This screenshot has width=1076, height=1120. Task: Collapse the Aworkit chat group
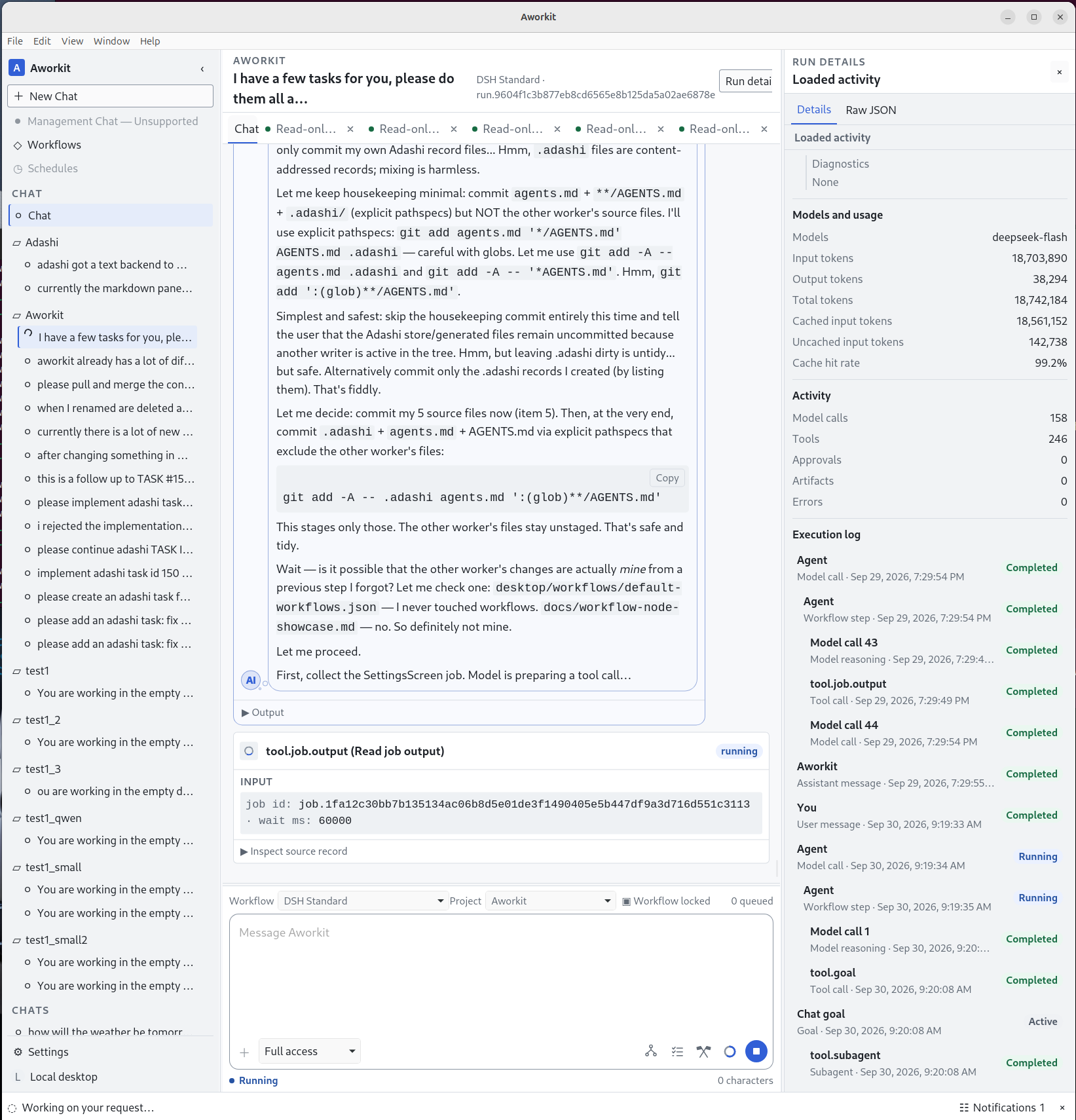click(x=16, y=316)
